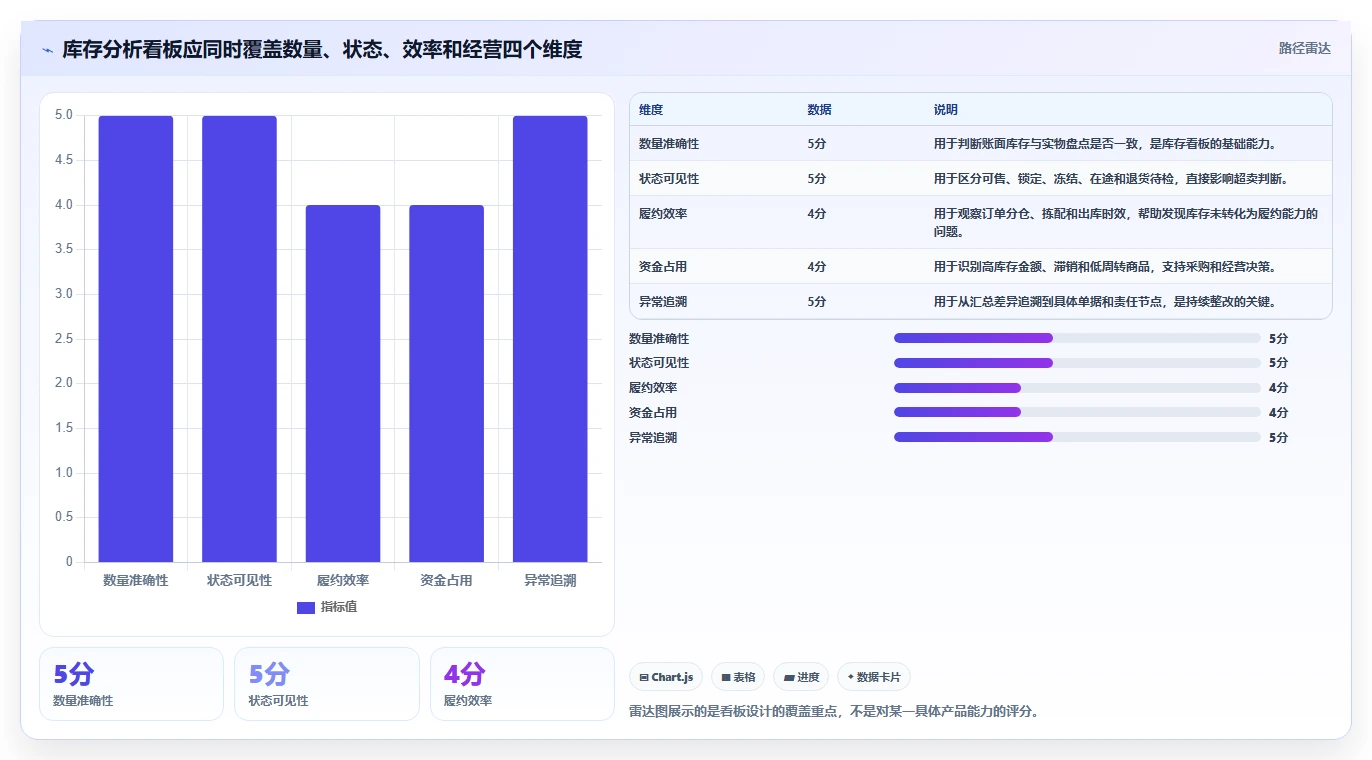The width and height of the screenshot is (1372, 760).
Task: Click the 维度 table column header
Action: coord(651,110)
